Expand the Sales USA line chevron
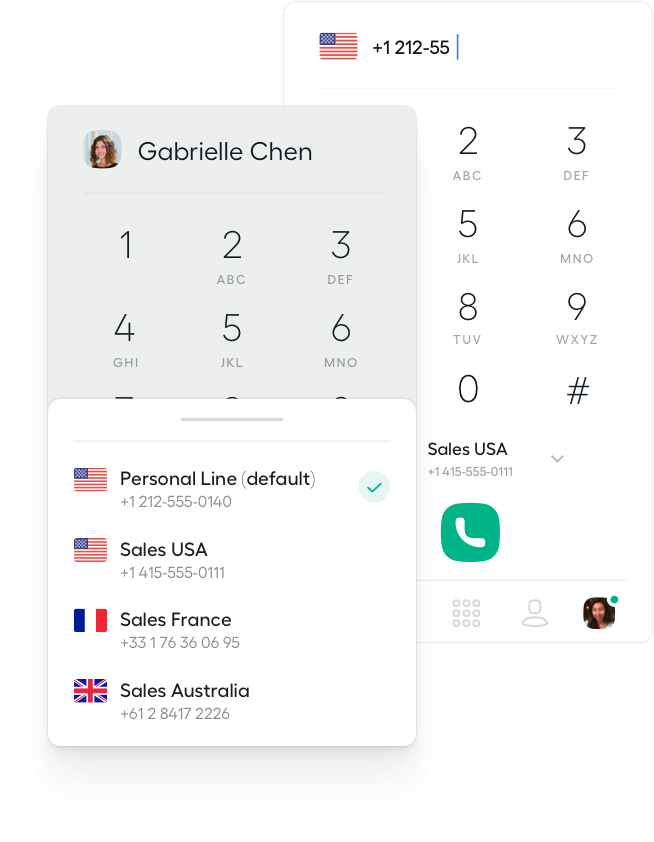Image resolution: width=654 pixels, height=842 pixels. click(x=557, y=459)
